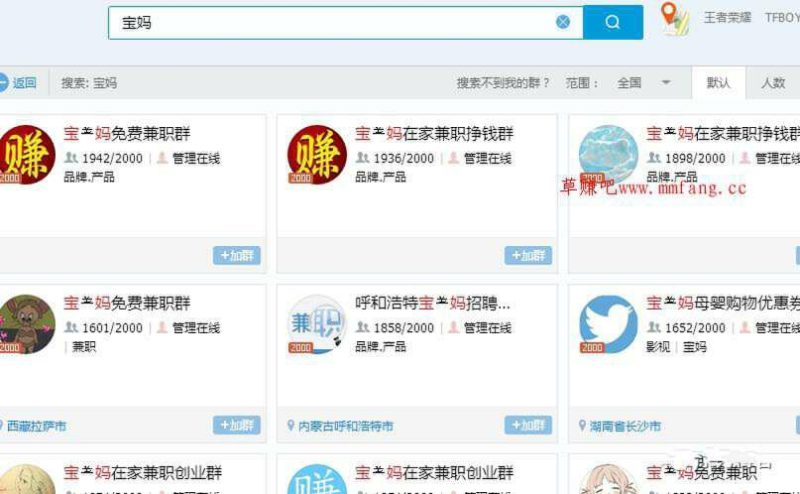Click the member count 1858/2000
This screenshot has width=800, height=494.
click(404, 328)
